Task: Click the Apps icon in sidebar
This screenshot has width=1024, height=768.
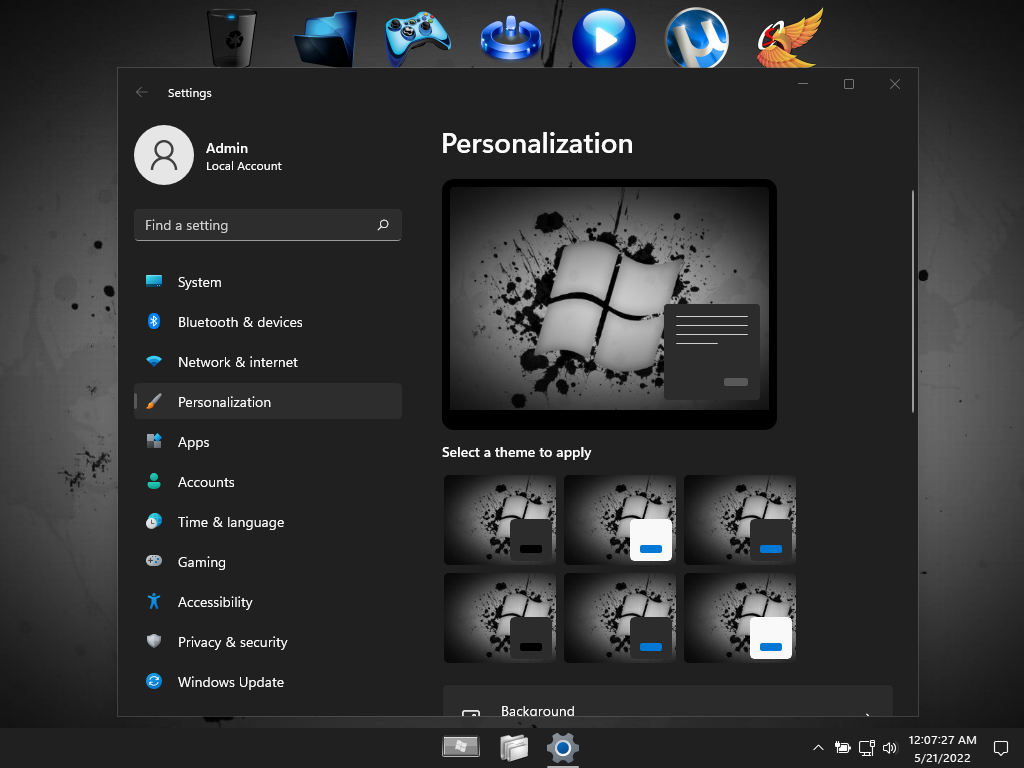Action: (x=154, y=441)
